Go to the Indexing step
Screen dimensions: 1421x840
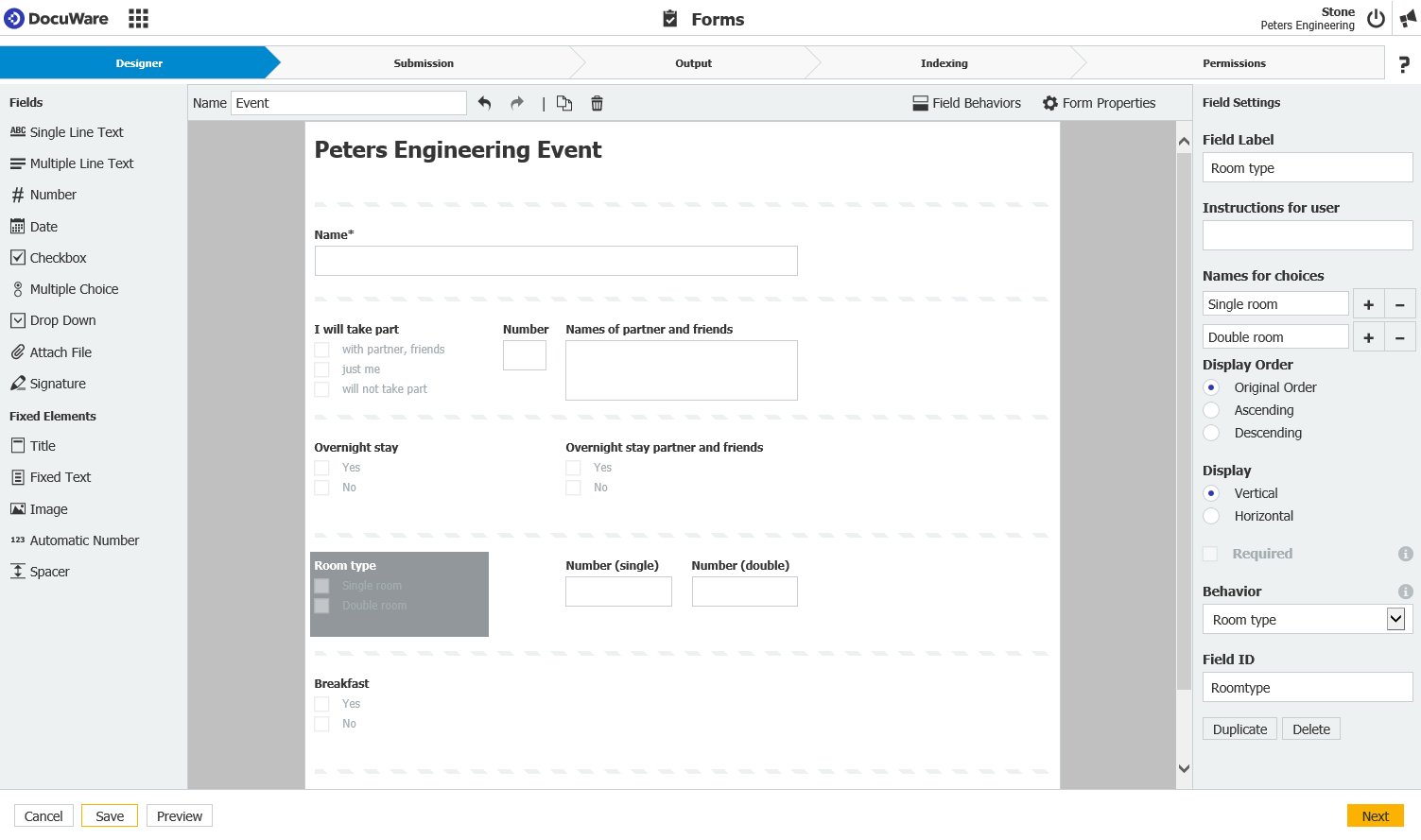point(944,63)
